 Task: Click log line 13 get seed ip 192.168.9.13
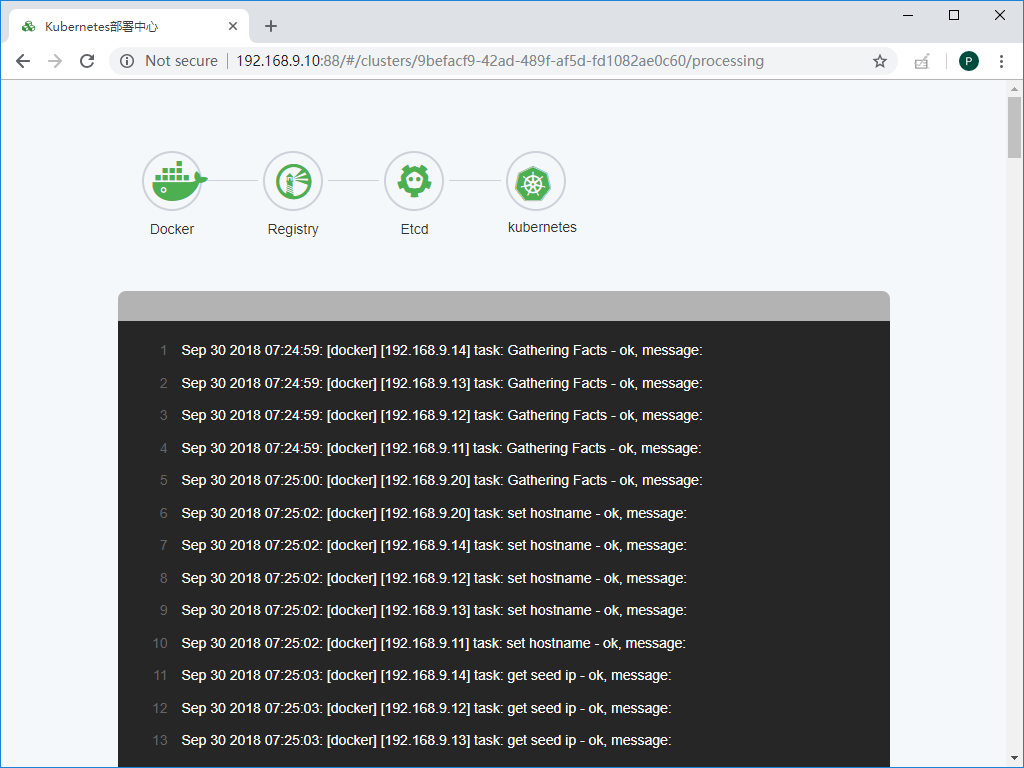(426, 741)
